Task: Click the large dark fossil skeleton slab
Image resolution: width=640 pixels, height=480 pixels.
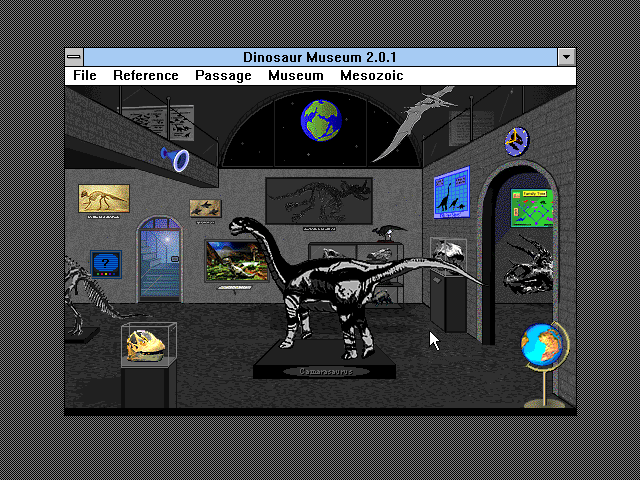Action: click(319, 201)
